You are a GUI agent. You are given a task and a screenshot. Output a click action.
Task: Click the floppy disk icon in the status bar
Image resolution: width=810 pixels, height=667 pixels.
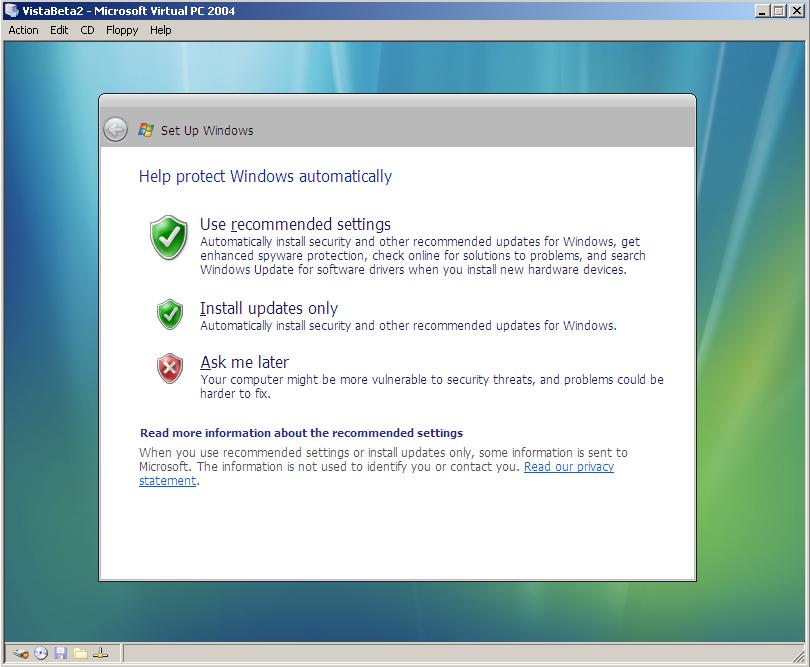pyautogui.click(x=60, y=654)
